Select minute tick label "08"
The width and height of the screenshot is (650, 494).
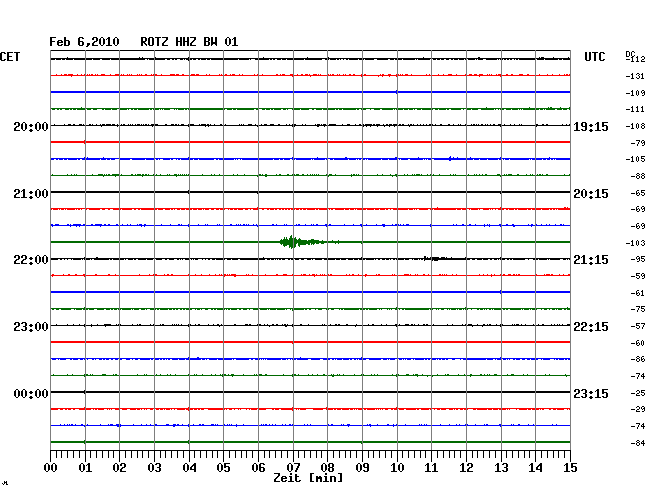327,468
